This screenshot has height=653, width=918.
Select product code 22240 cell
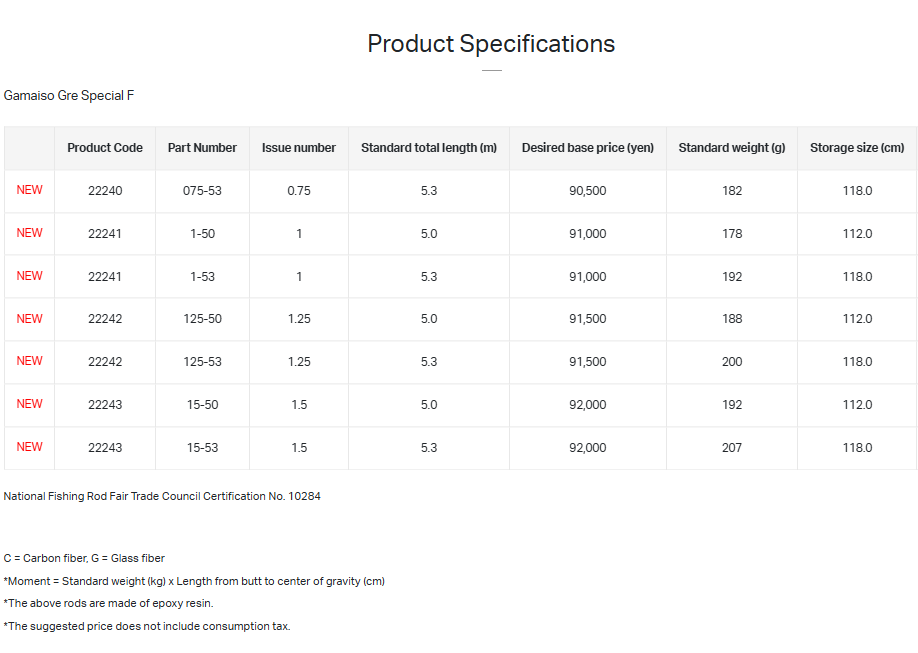coord(105,191)
